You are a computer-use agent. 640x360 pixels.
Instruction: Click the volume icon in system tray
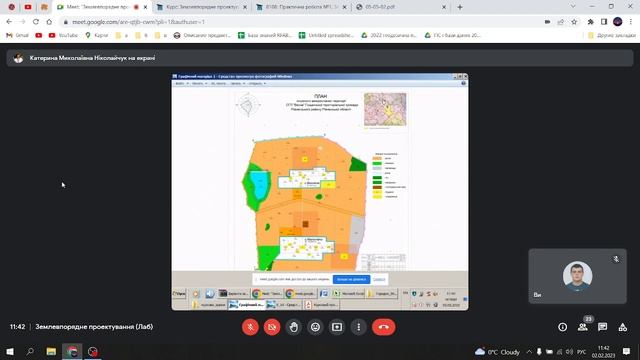[569, 352]
